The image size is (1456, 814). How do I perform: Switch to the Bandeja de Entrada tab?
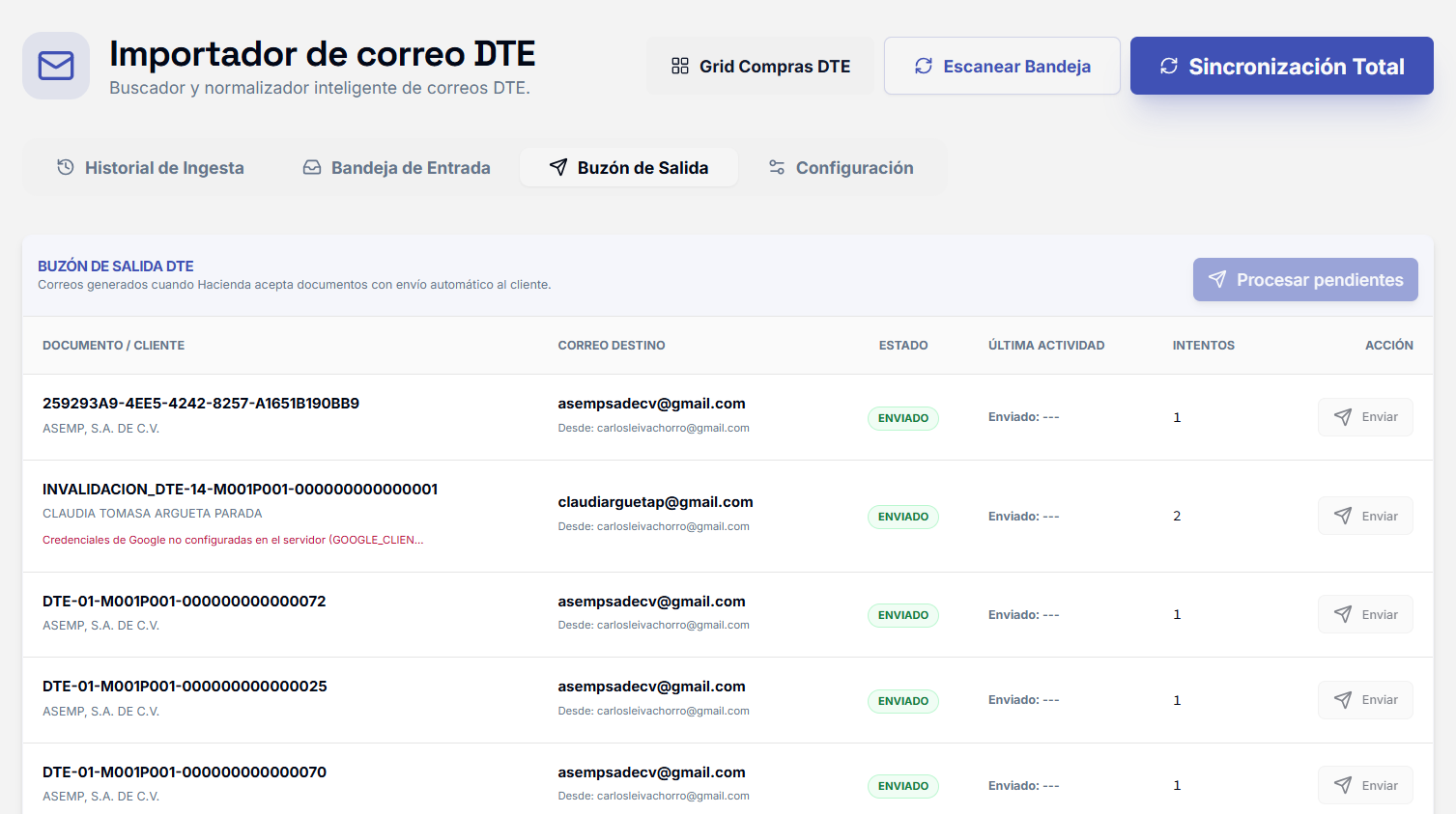(396, 167)
